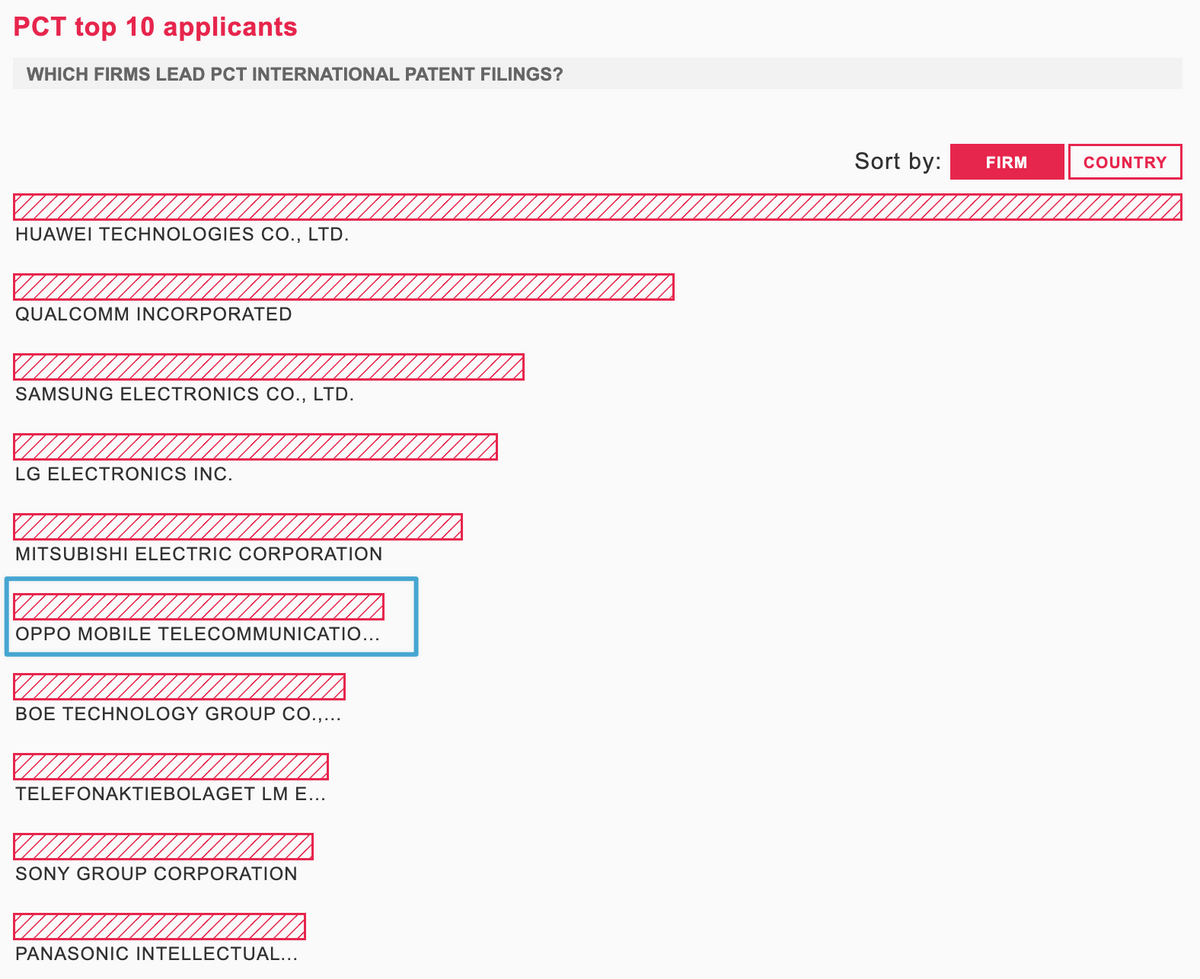Image resolution: width=1200 pixels, height=979 pixels.
Task: Select the LG Electronics bar
Action: point(255,446)
